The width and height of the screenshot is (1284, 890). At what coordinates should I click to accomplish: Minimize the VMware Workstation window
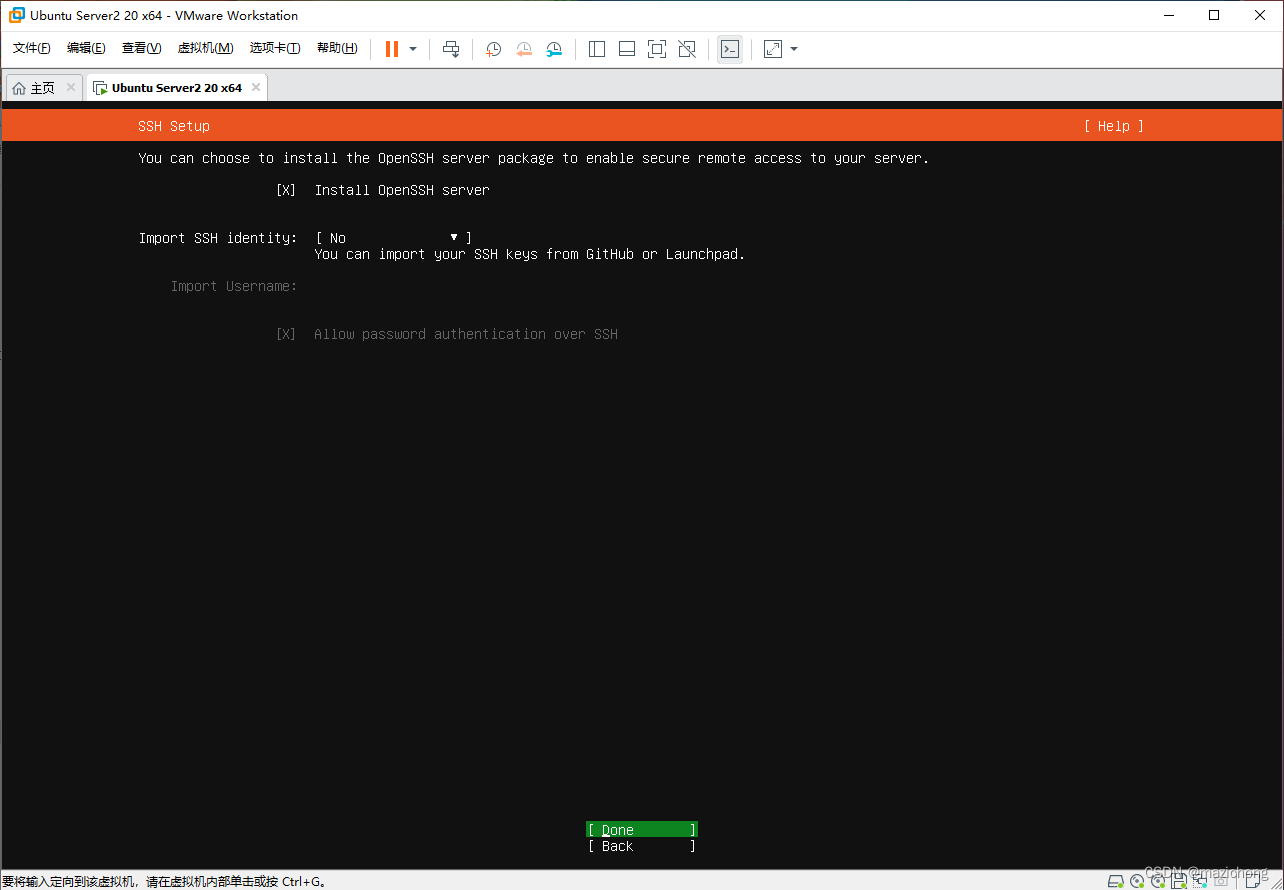(x=1167, y=15)
